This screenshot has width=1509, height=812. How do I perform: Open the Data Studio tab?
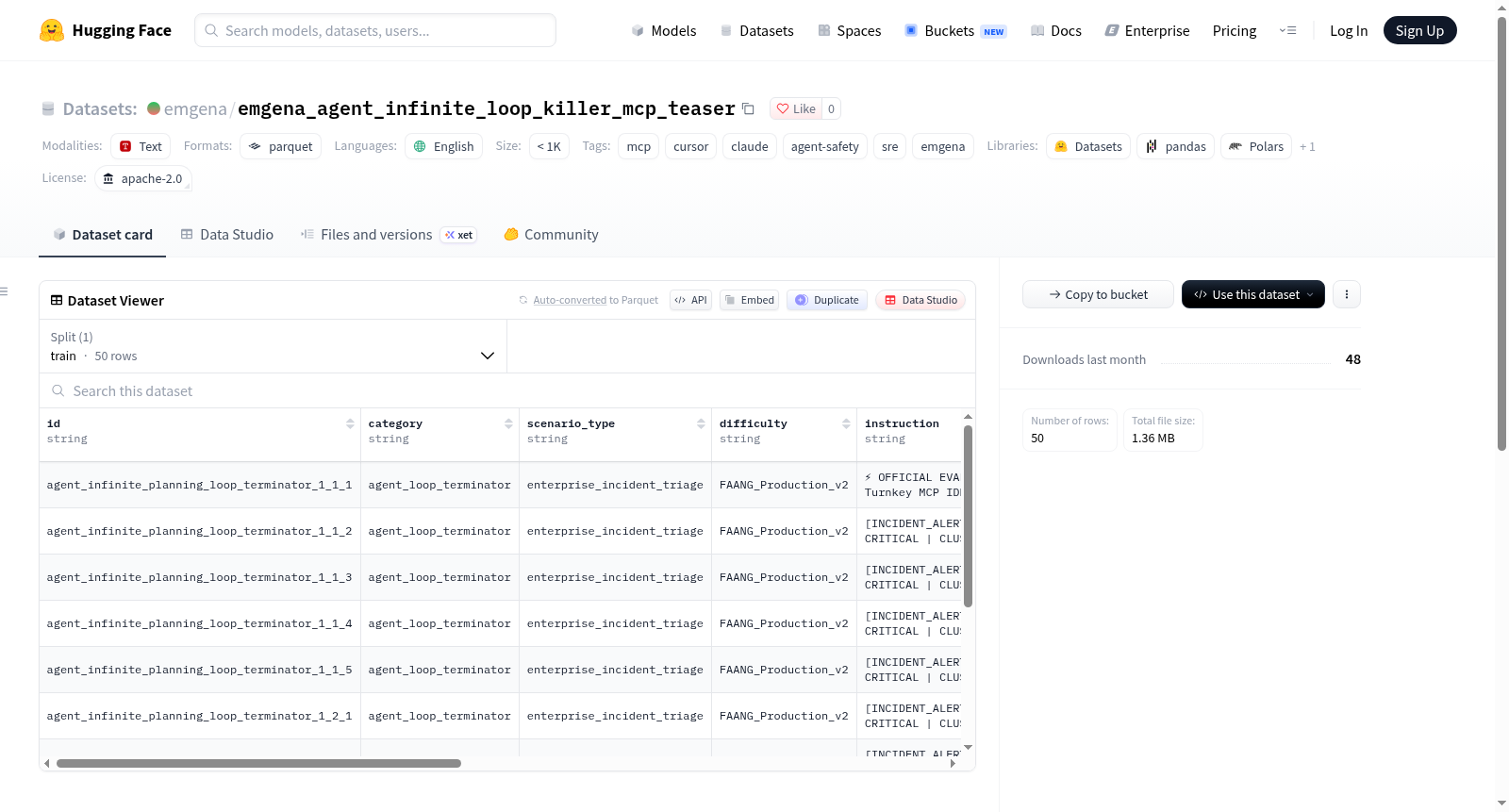click(227, 235)
